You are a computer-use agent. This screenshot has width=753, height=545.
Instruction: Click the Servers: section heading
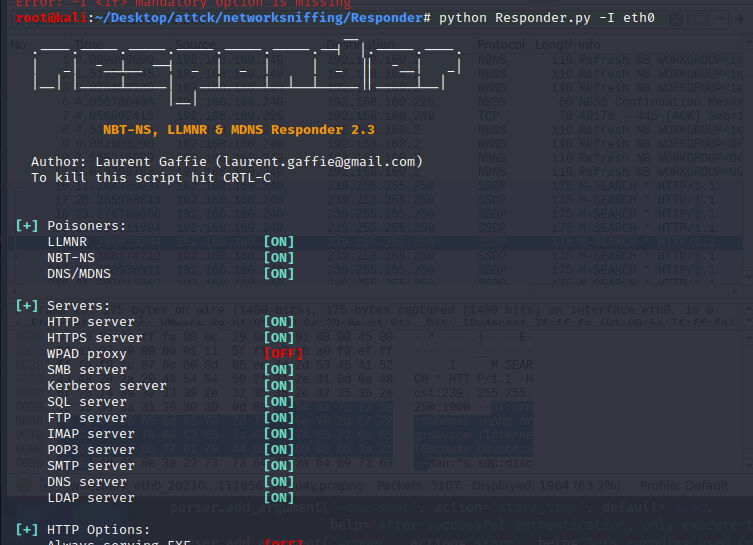point(79,305)
